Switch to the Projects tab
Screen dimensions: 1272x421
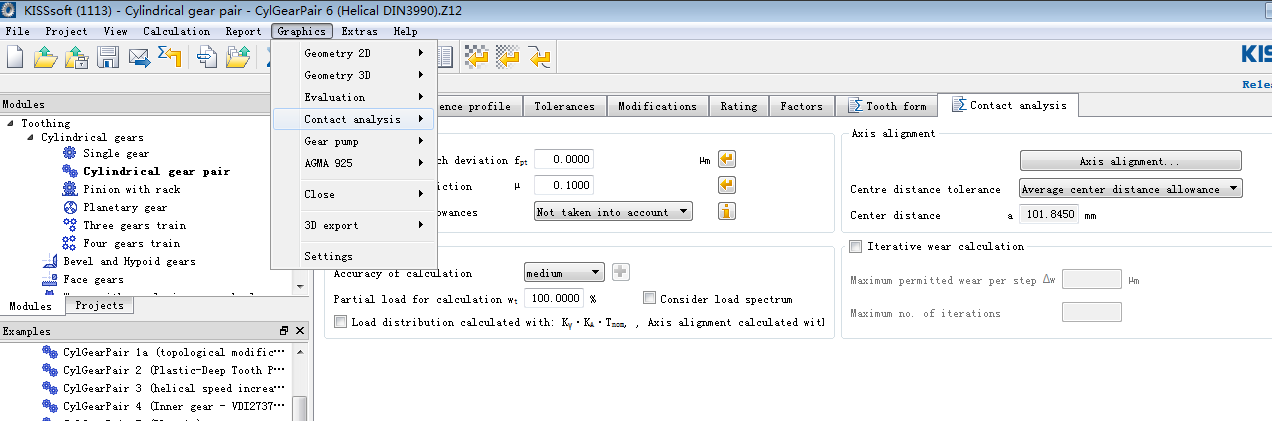(x=100, y=306)
